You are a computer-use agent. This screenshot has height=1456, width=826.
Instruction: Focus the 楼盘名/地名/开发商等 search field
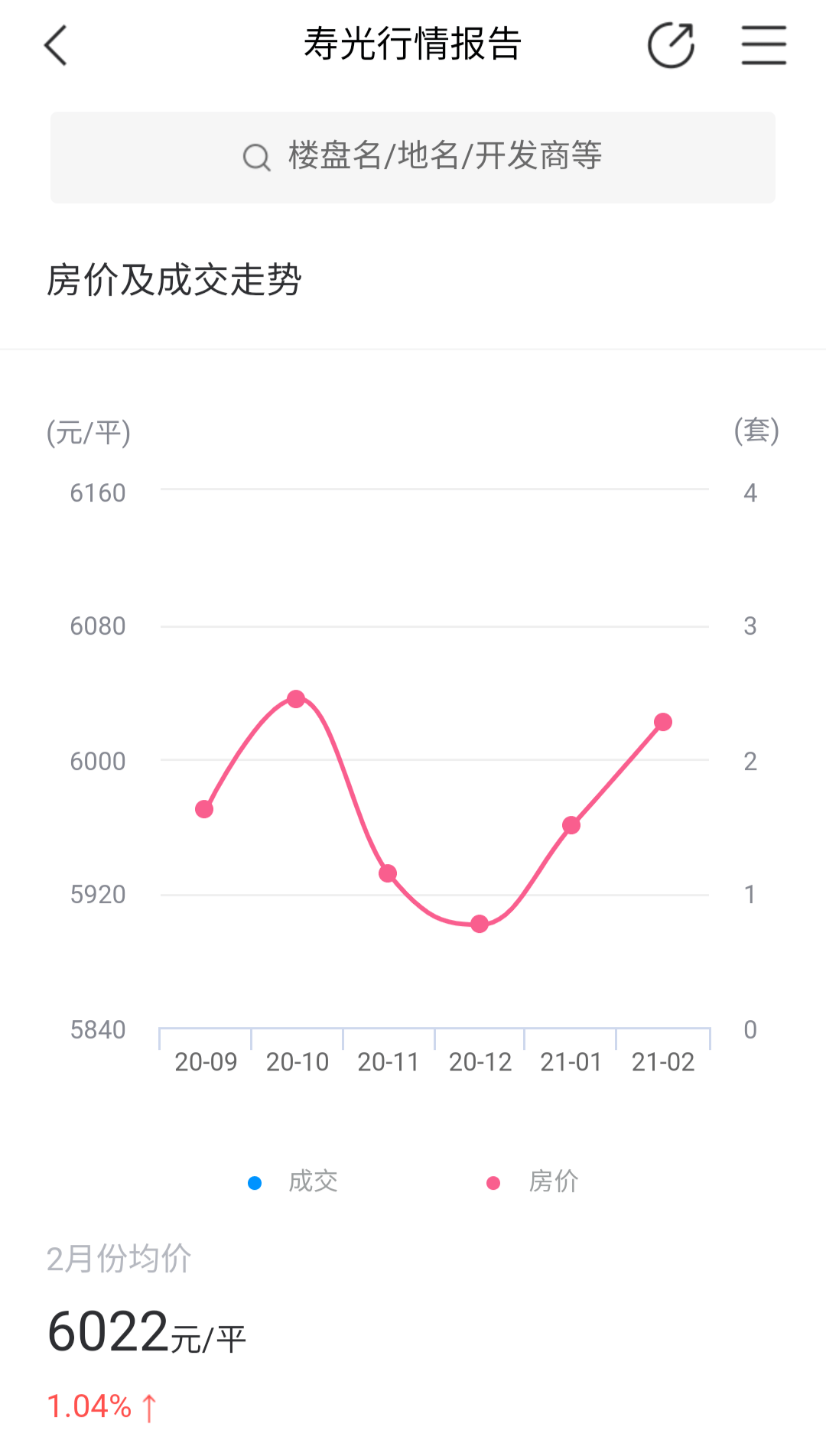pos(413,158)
